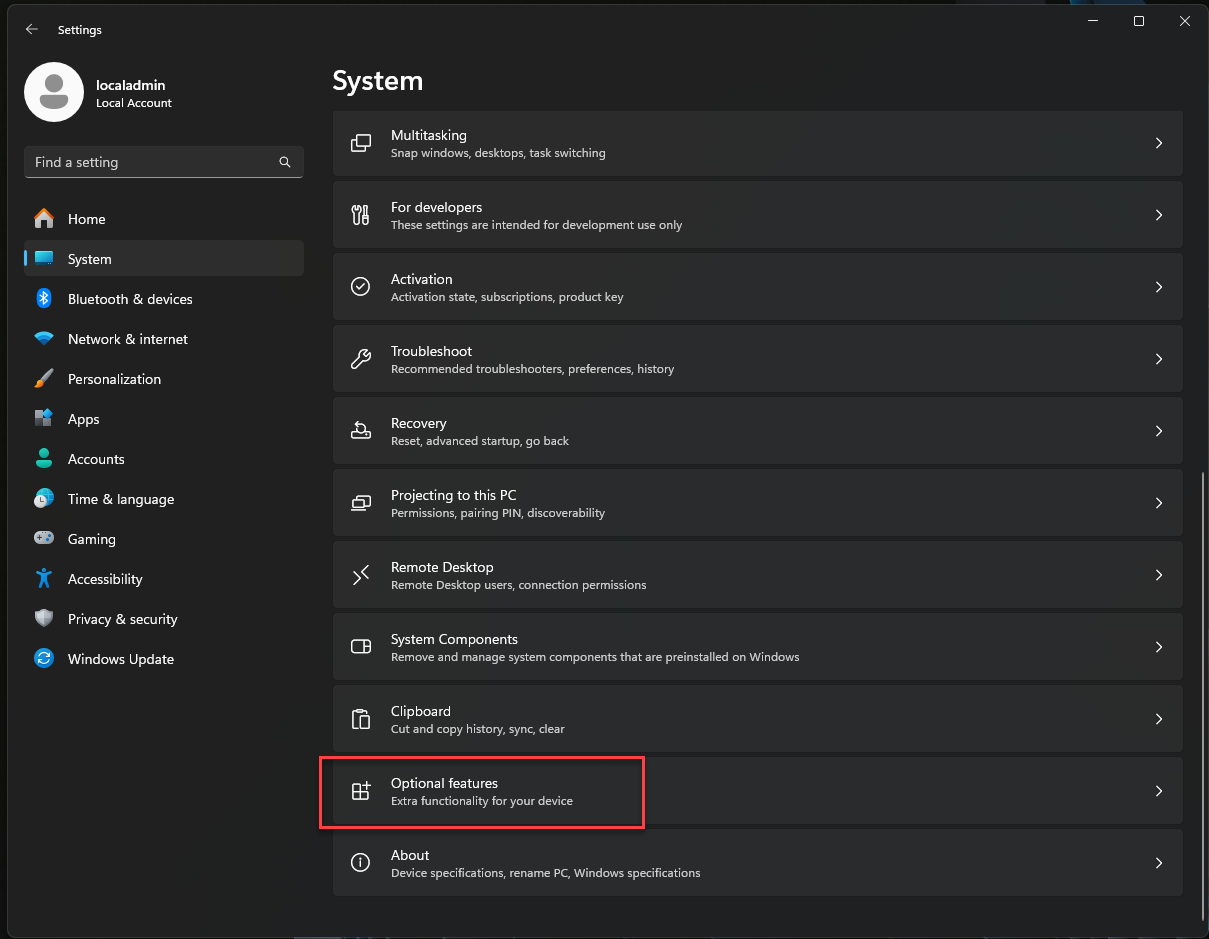Image resolution: width=1209 pixels, height=939 pixels.
Task: Expand the About row chevron
Action: pyautogui.click(x=1159, y=863)
